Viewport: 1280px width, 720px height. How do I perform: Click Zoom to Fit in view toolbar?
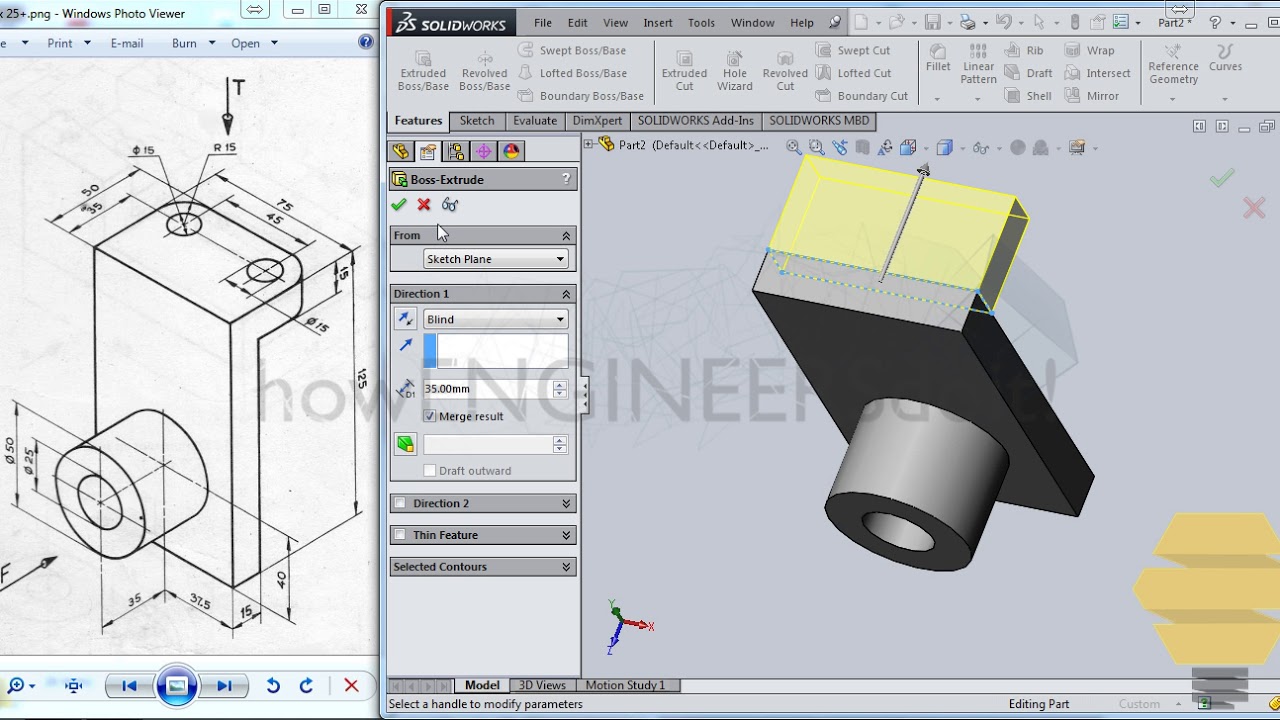793,147
